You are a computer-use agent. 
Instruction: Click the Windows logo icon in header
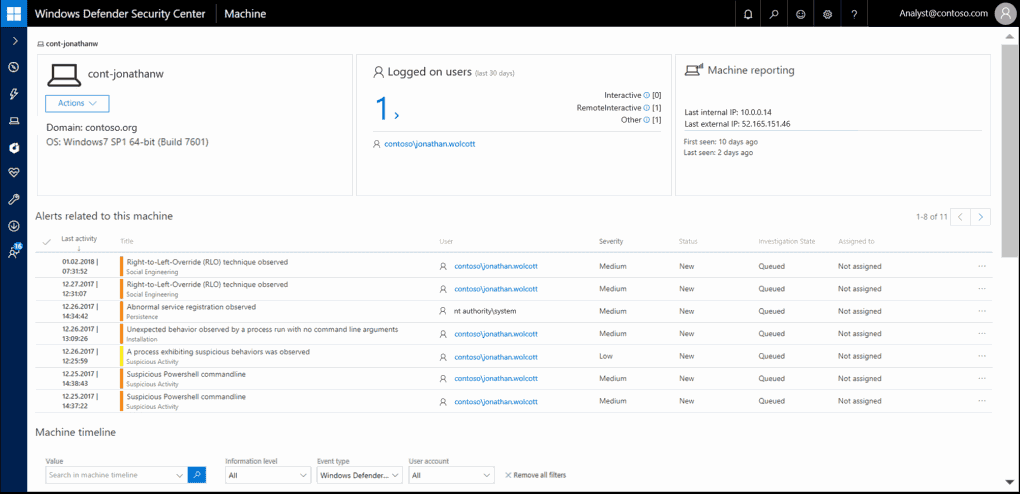(x=14, y=14)
